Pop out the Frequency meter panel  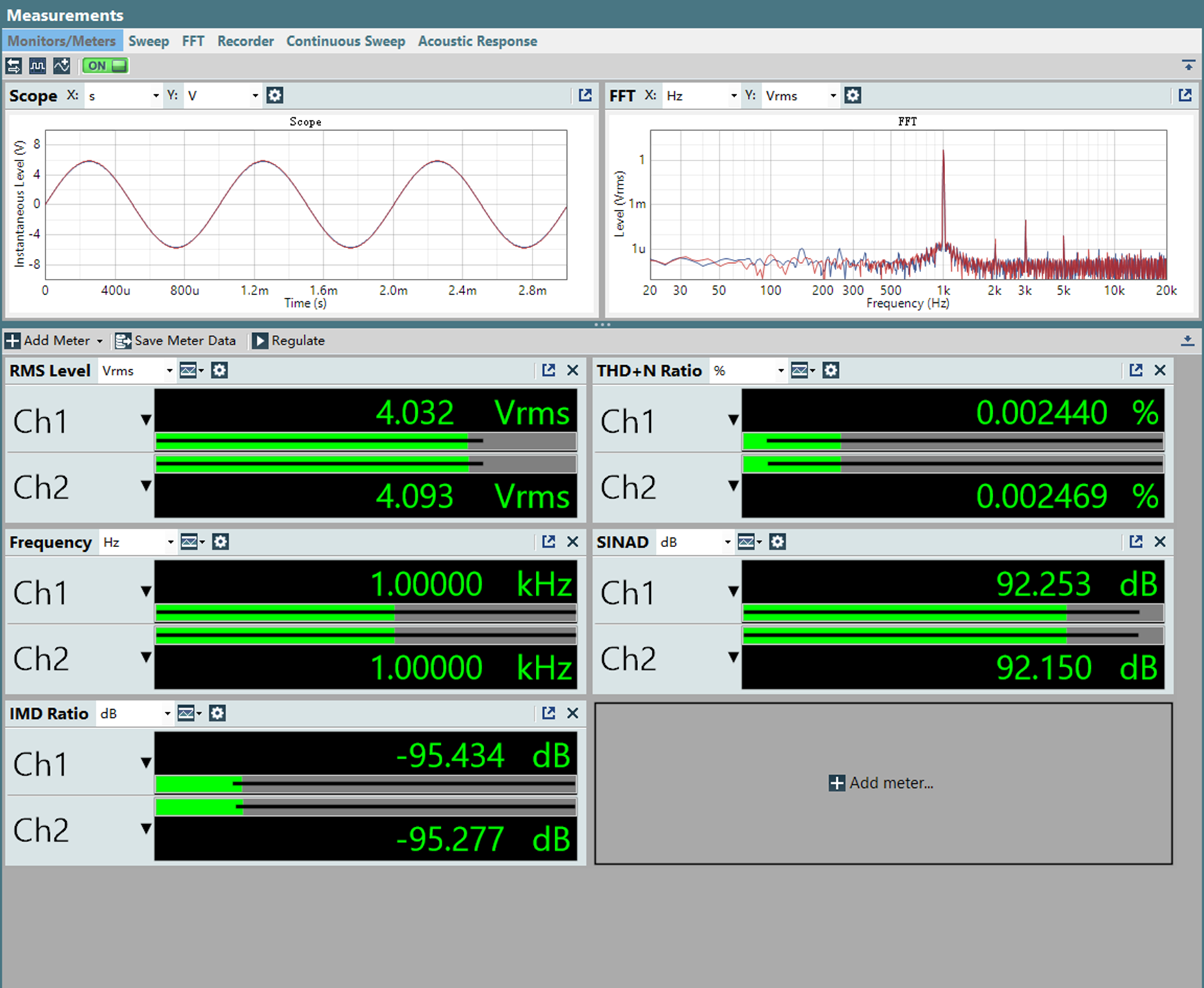click(548, 542)
